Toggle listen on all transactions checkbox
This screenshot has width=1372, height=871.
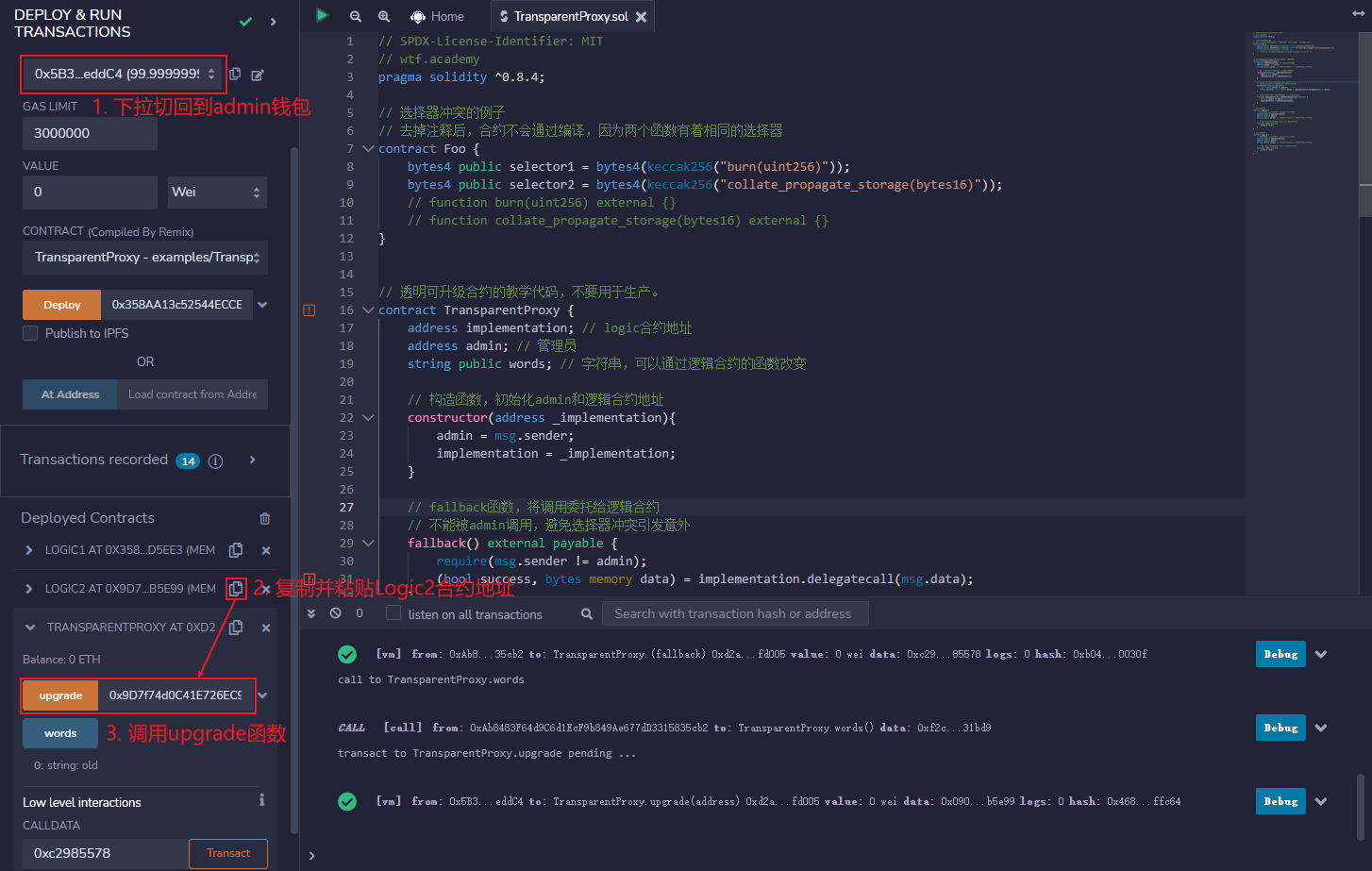click(x=393, y=613)
